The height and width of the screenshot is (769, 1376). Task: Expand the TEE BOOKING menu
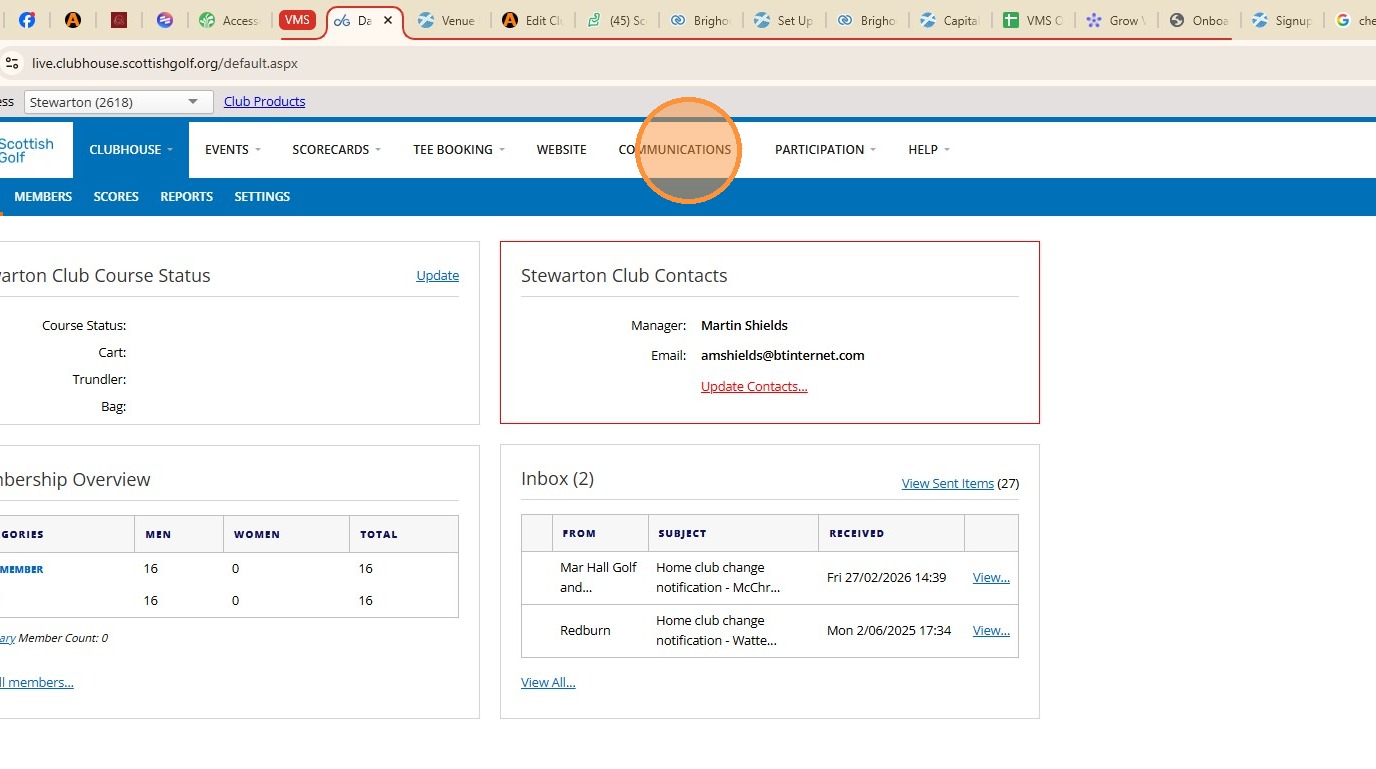click(459, 150)
